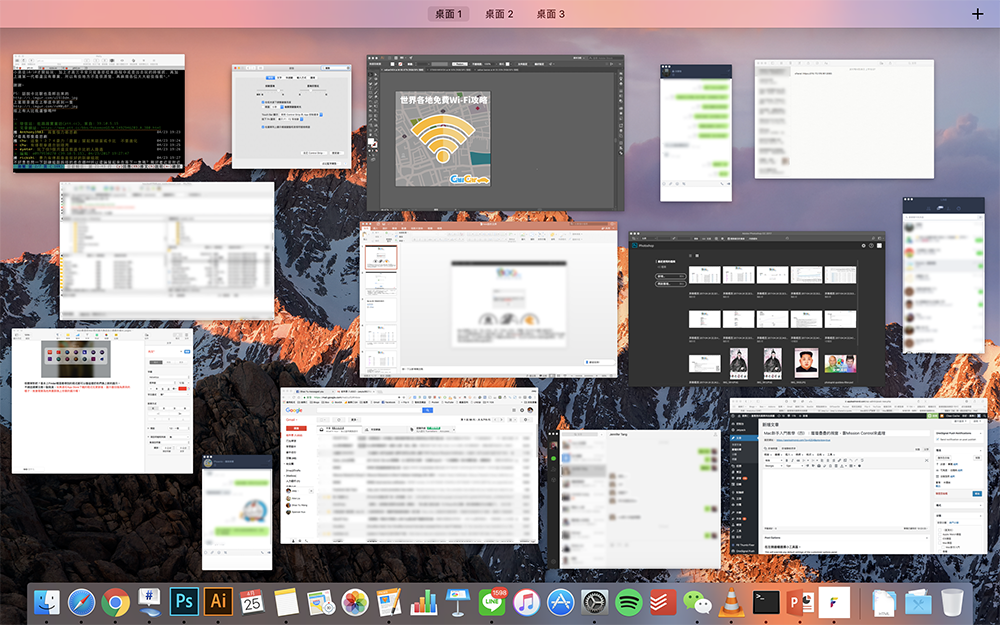
Task: Open the yellow Notes app in Dock
Action: click(286, 602)
